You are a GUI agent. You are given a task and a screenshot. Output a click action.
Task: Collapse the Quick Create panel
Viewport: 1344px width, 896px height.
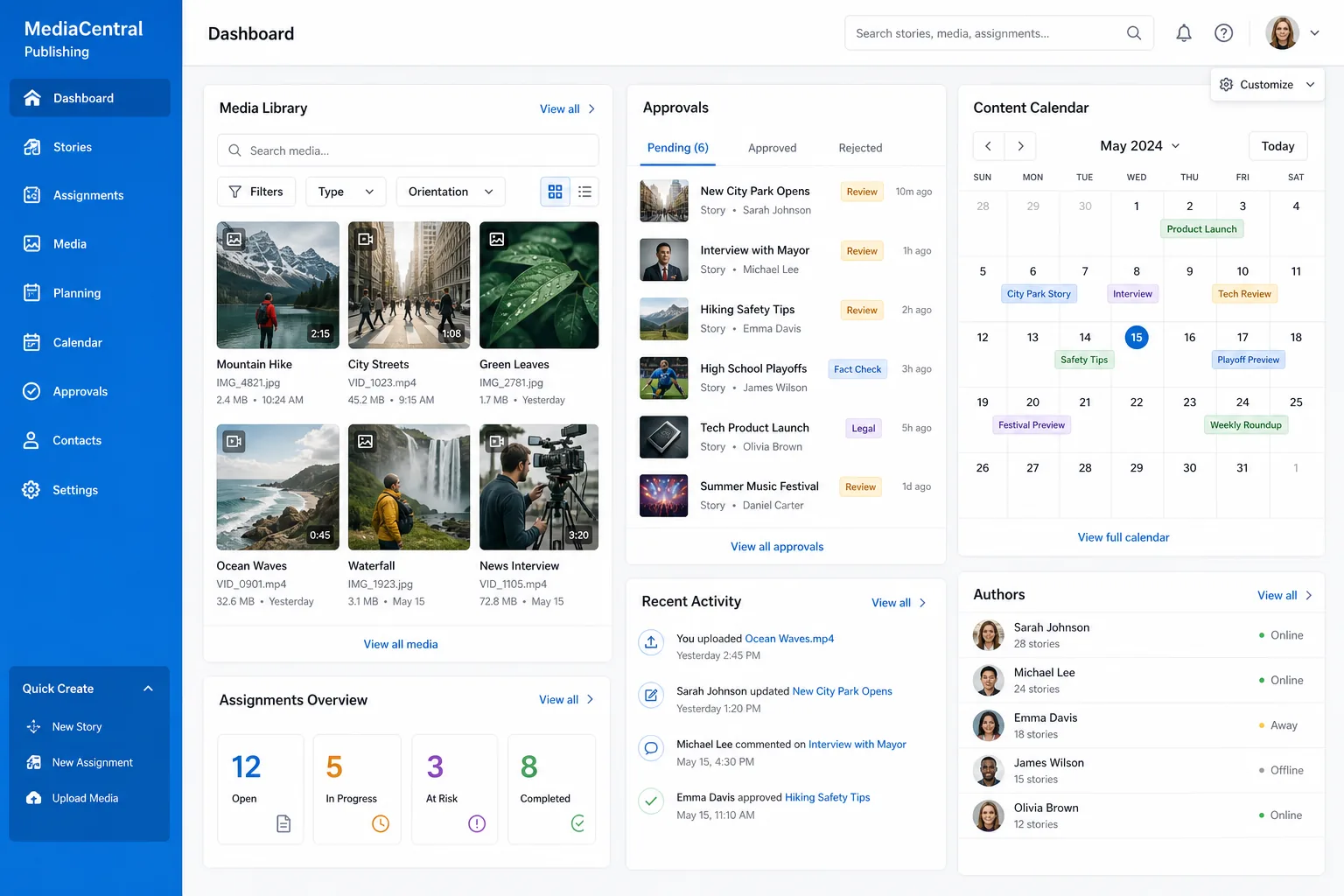(148, 689)
